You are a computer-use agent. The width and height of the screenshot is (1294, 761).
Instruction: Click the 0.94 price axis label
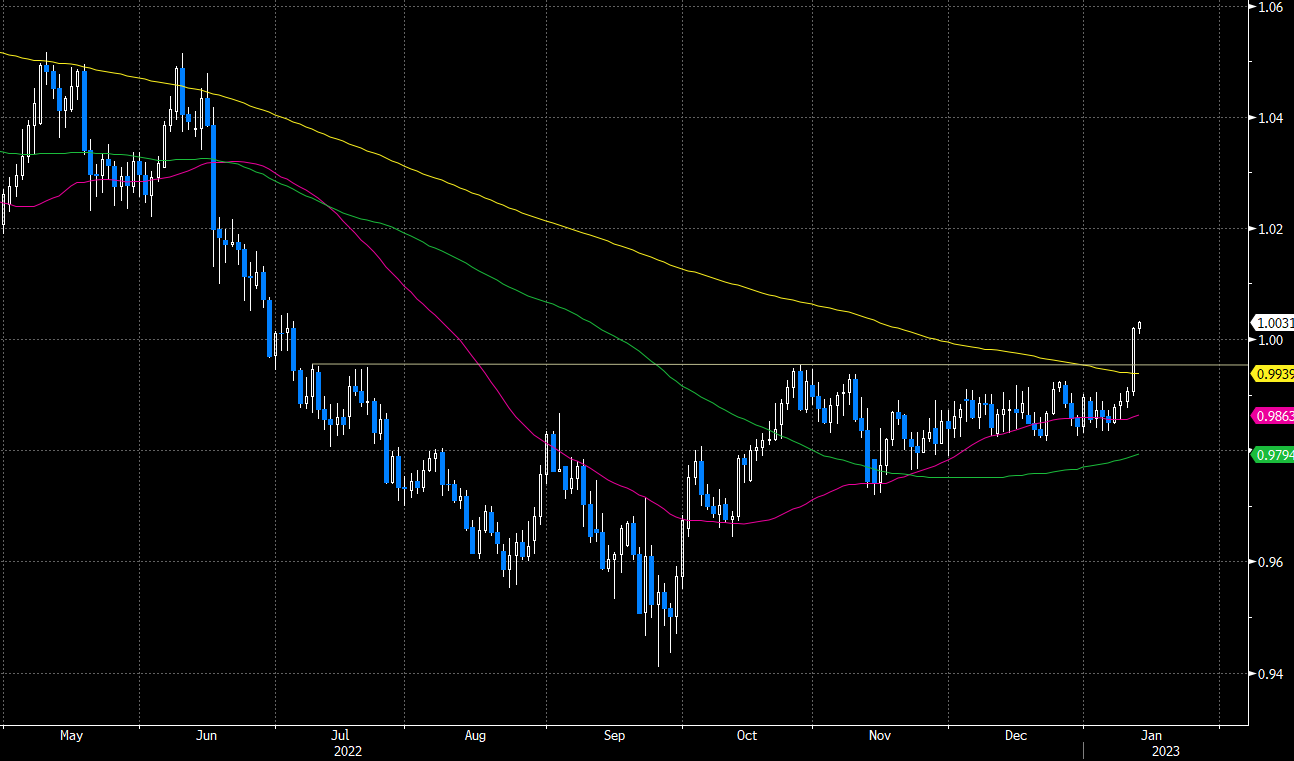coord(1271,674)
